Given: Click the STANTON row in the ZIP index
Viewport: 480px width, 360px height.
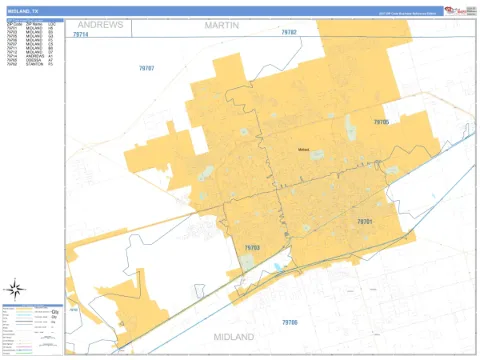Looking at the screenshot, I should 30,64.
